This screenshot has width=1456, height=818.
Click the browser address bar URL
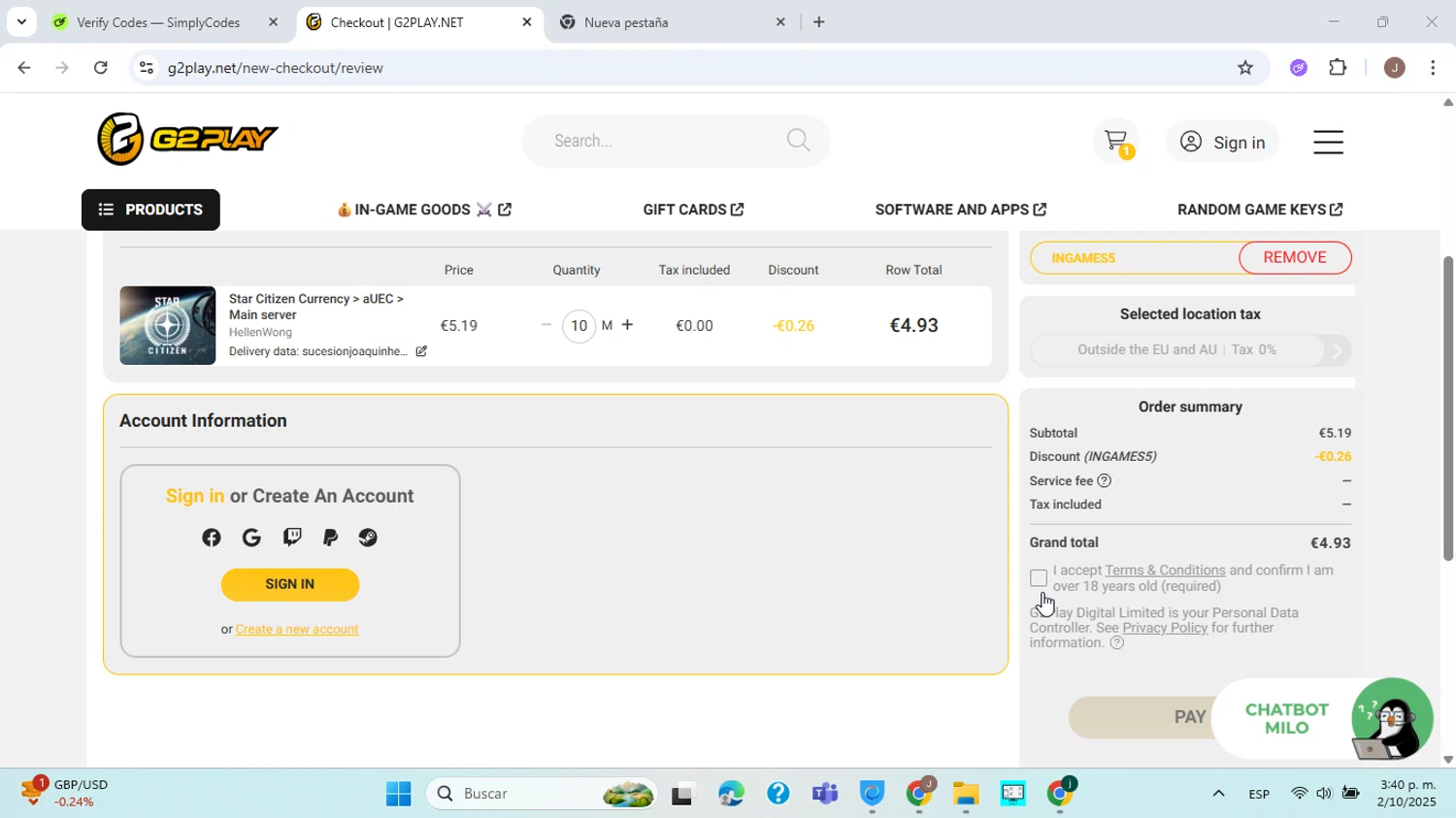[x=276, y=68]
